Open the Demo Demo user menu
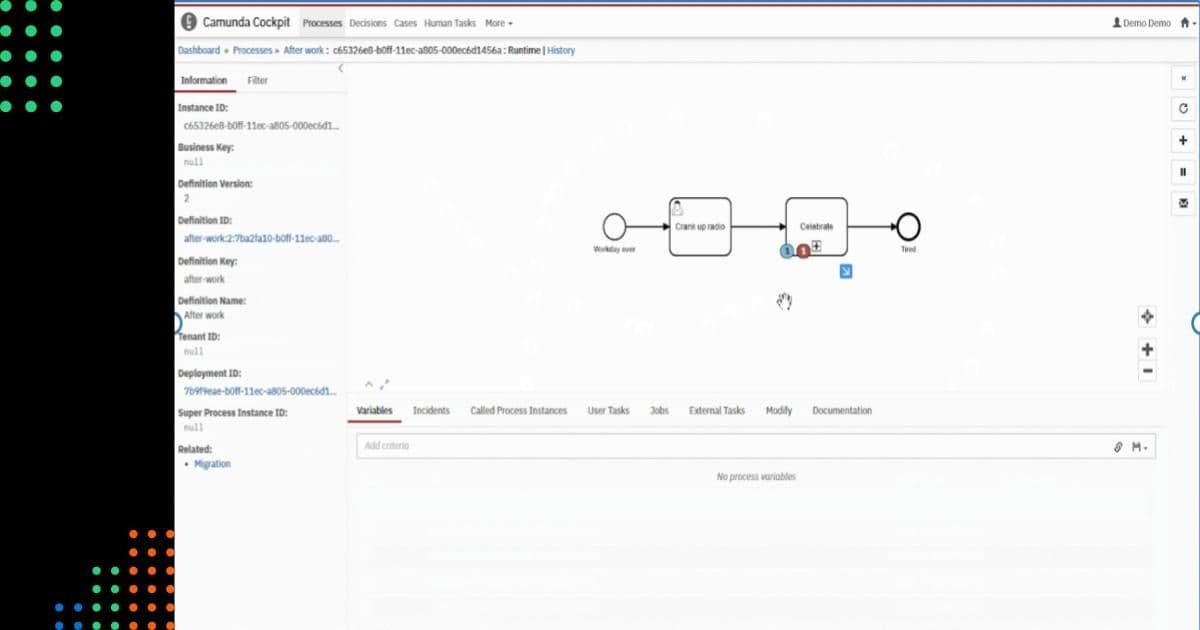This screenshot has height=630, width=1200. pos(1141,23)
